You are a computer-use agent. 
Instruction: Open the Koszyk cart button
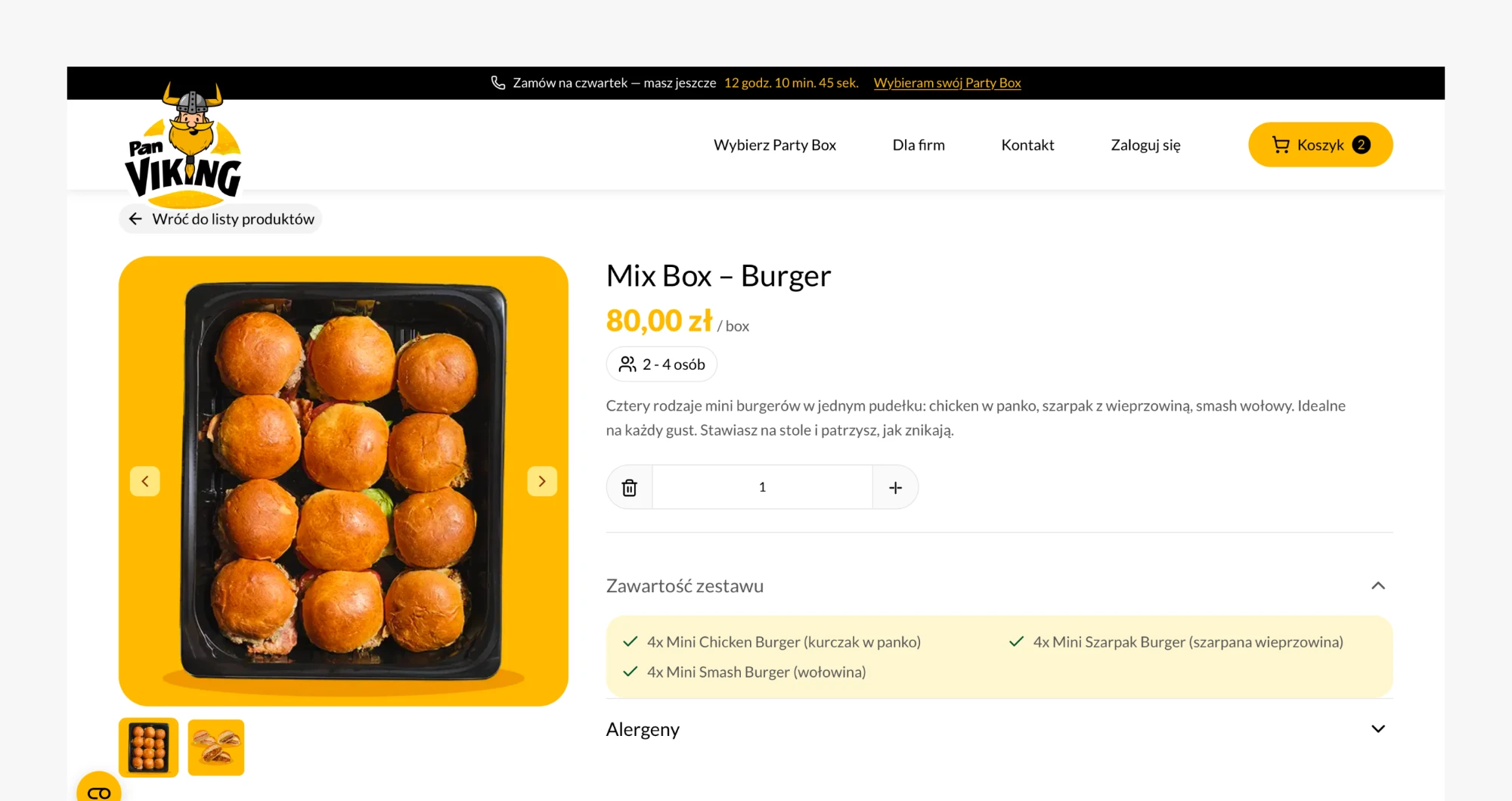click(x=1320, y=144)
